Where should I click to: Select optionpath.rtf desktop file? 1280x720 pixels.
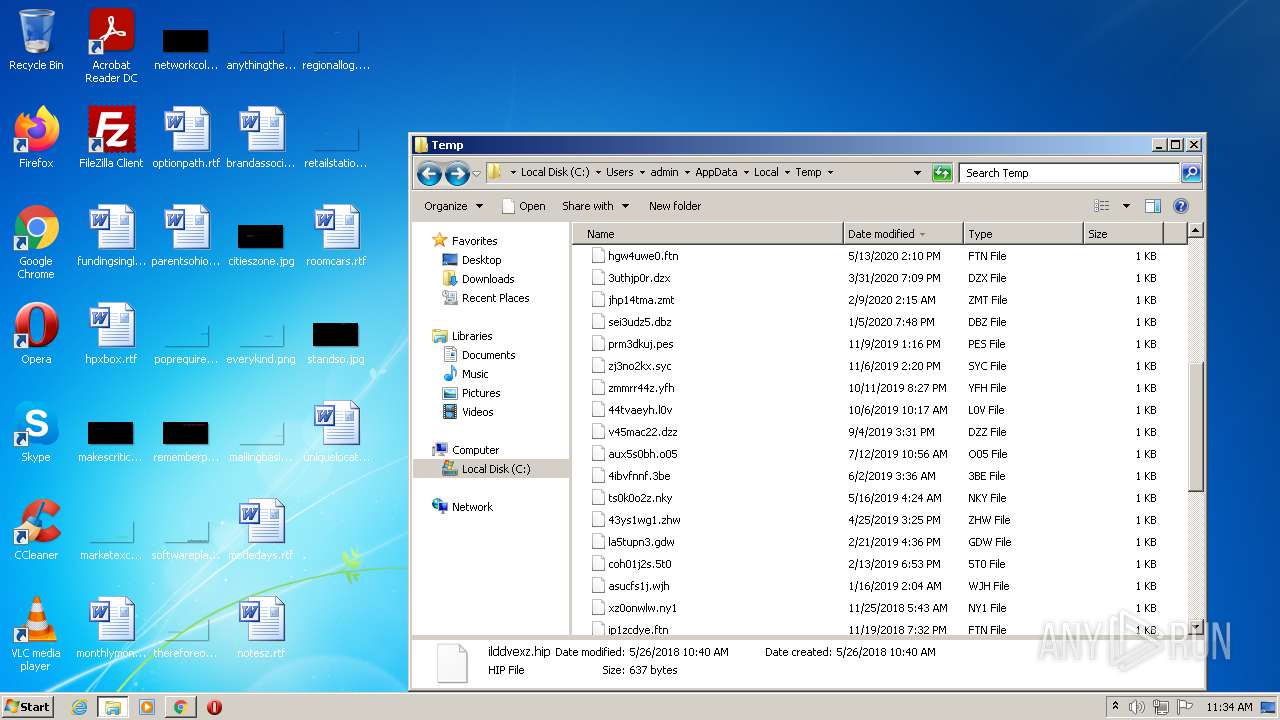point(186,138)
